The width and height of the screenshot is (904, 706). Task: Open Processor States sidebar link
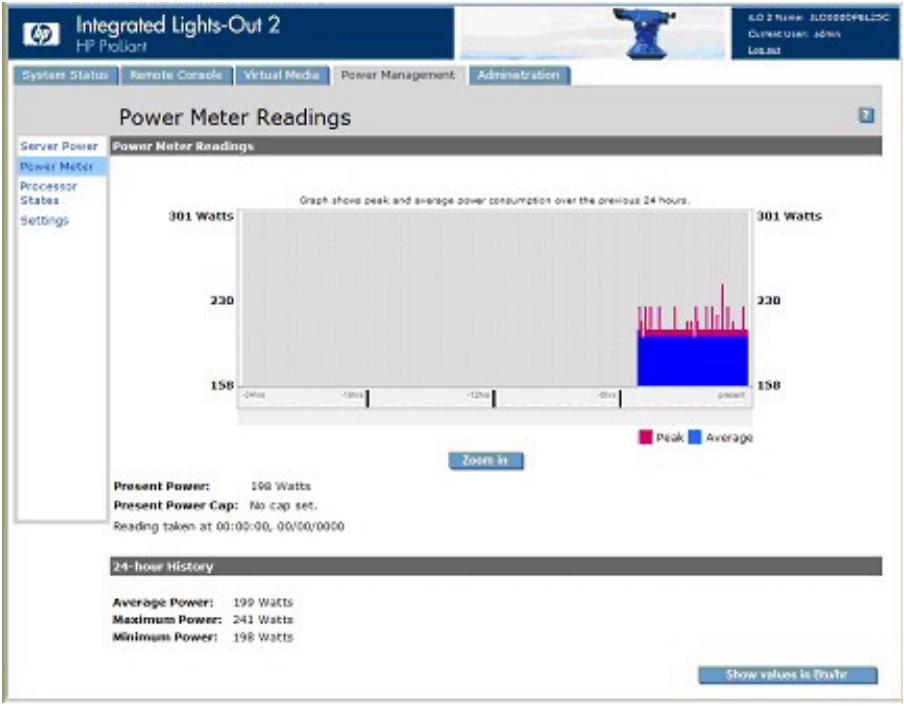(48, 193)
